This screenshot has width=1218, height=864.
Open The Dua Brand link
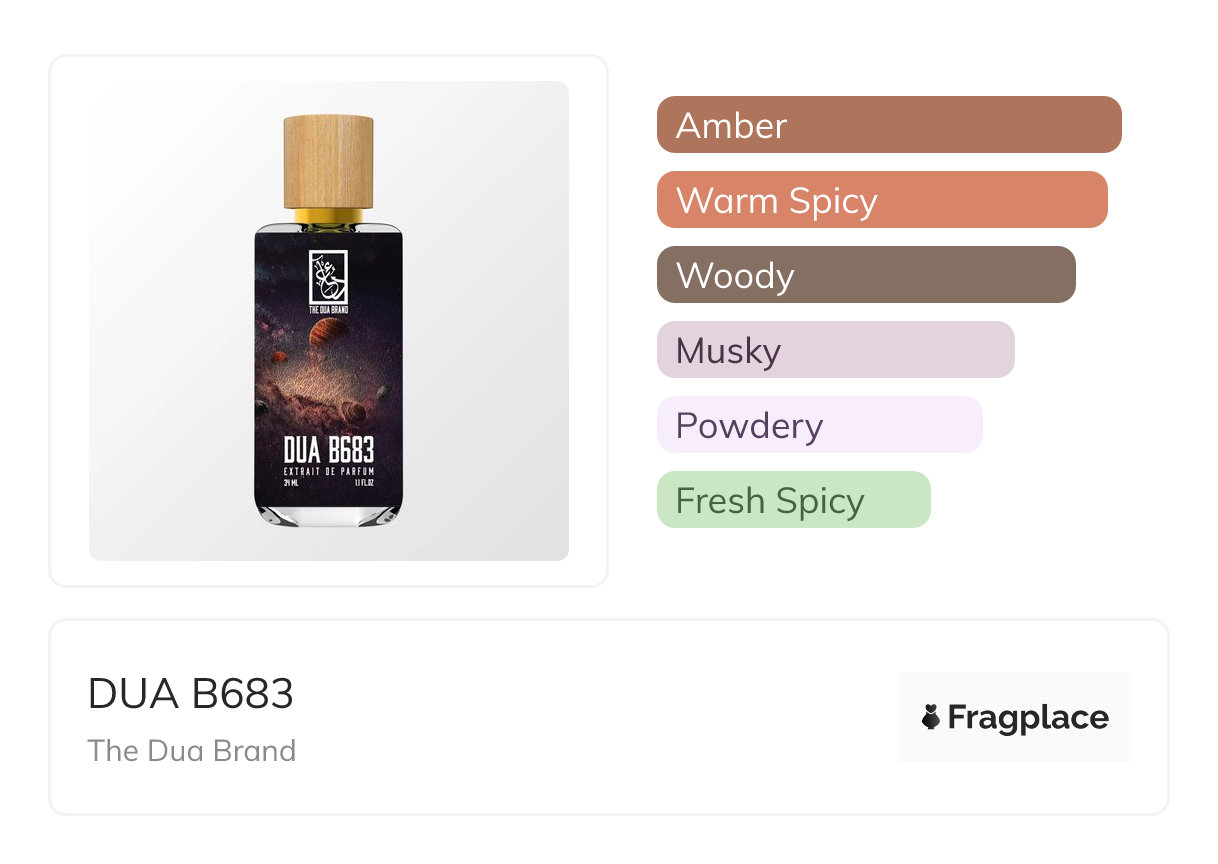[x=192, y=750]
